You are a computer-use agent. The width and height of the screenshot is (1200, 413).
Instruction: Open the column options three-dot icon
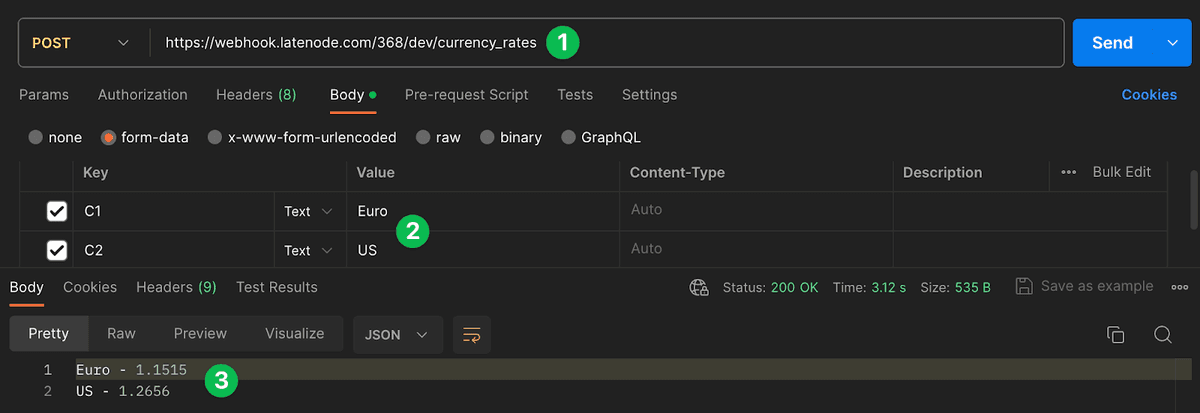(1068, 172)
